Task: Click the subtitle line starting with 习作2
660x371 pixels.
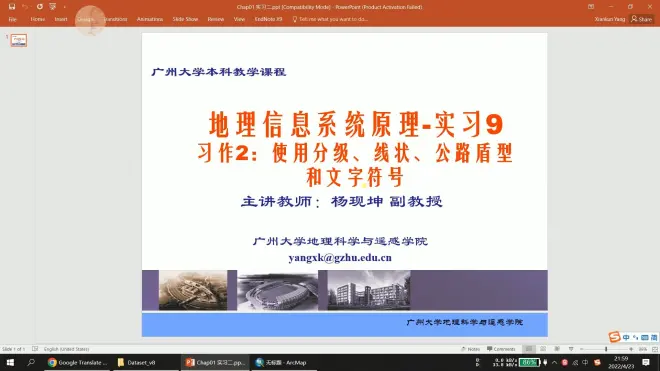Action: (355, 152)
